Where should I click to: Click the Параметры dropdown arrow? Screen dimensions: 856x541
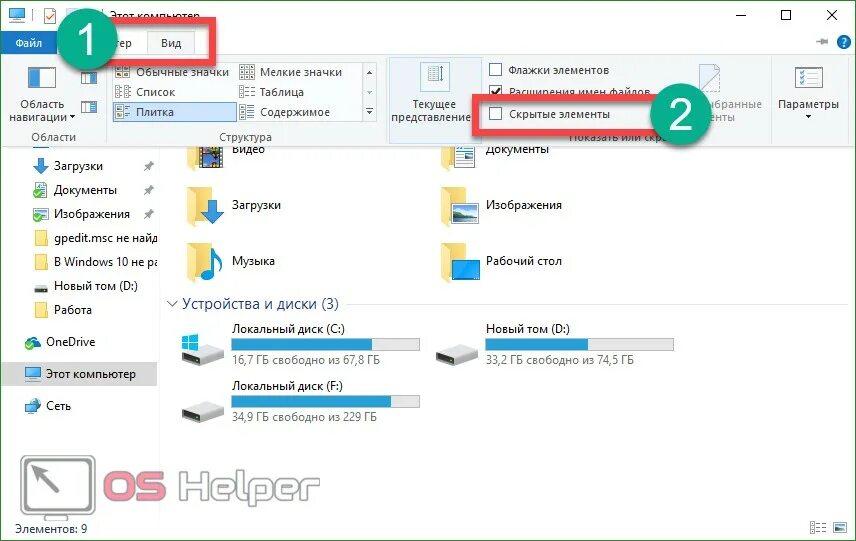pos(808,116)
